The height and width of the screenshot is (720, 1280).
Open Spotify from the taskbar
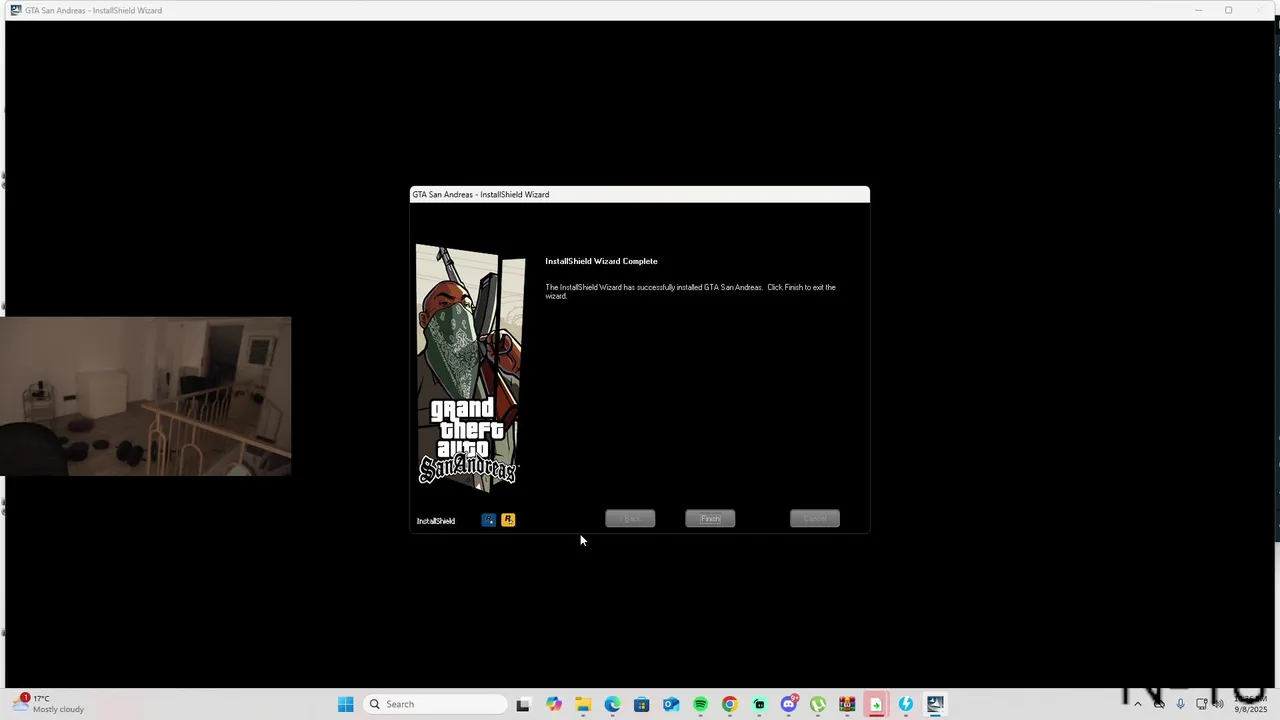[x=700, y=704]
